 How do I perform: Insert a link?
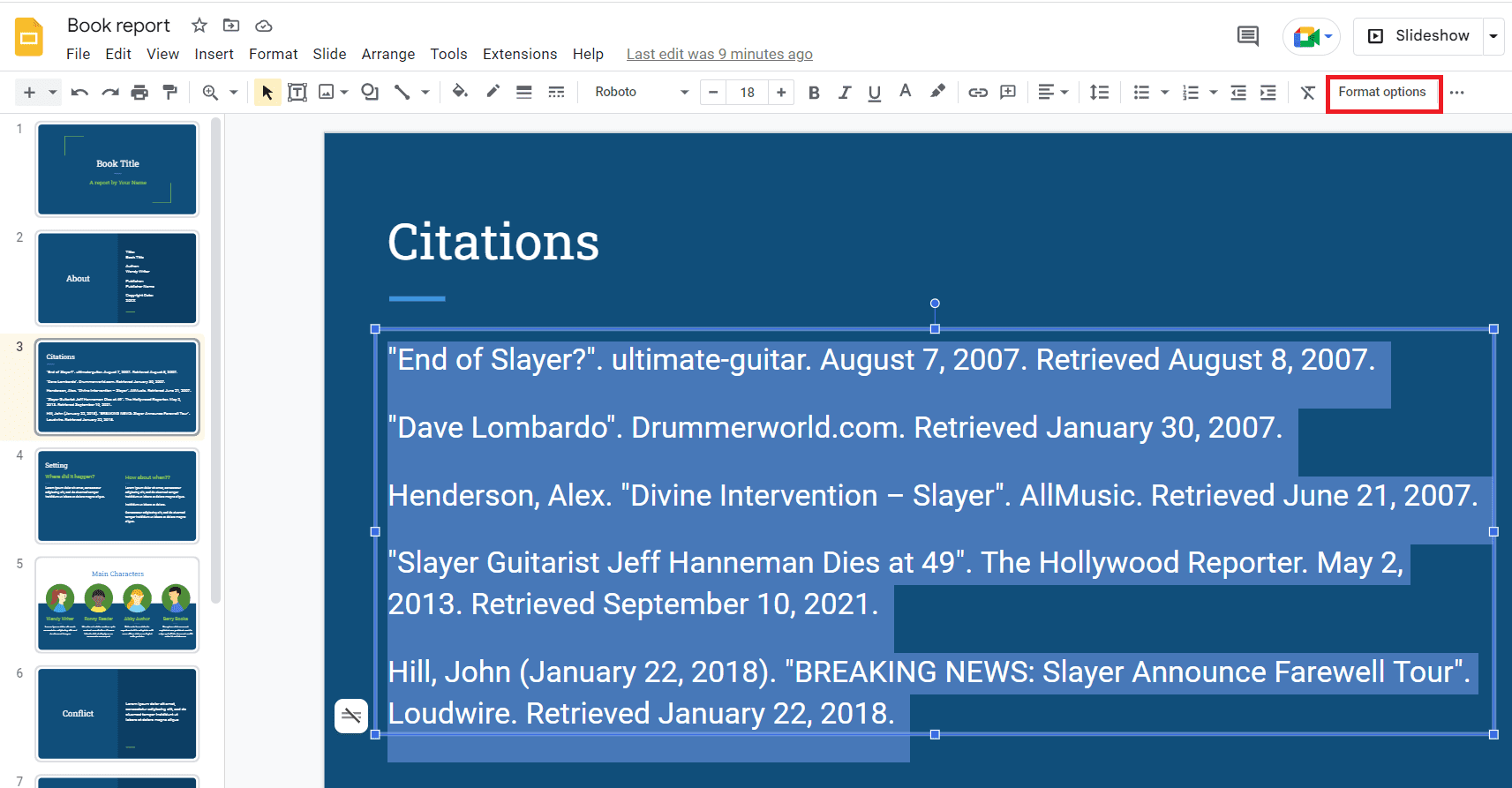978,92
